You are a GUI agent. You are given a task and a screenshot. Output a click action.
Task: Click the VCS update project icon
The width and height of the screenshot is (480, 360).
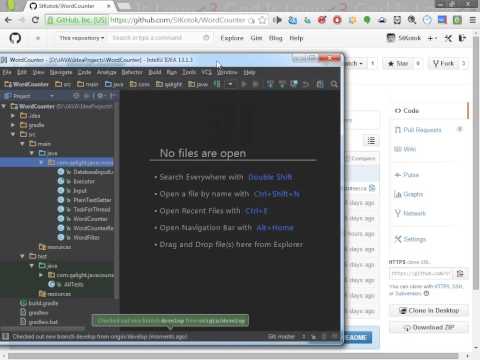pyautogui.click(x=270, y=84)
